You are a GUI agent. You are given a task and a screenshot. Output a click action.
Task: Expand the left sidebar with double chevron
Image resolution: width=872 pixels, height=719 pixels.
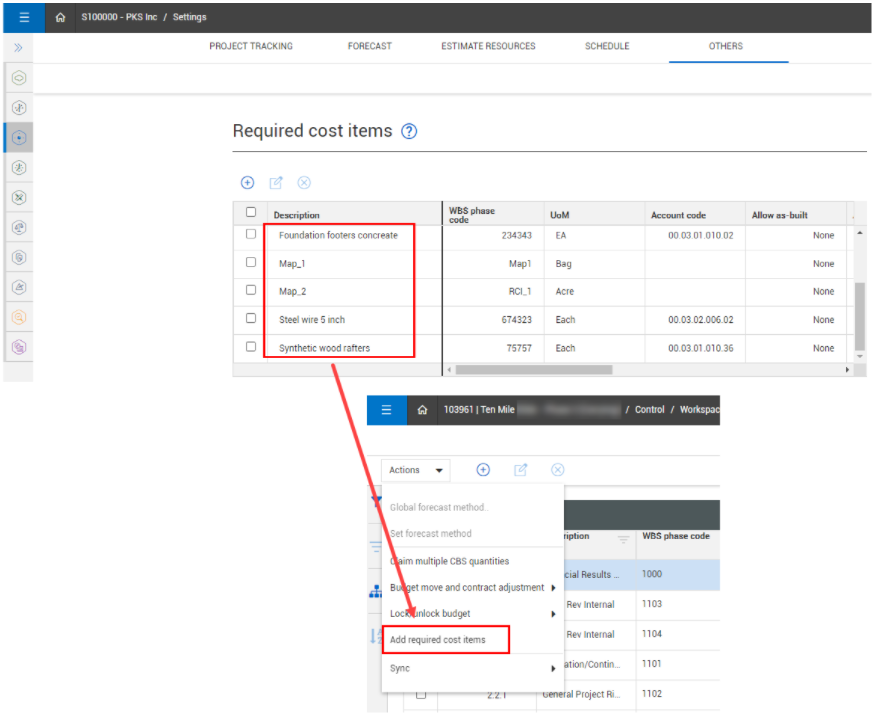click(x=18, y=47)
